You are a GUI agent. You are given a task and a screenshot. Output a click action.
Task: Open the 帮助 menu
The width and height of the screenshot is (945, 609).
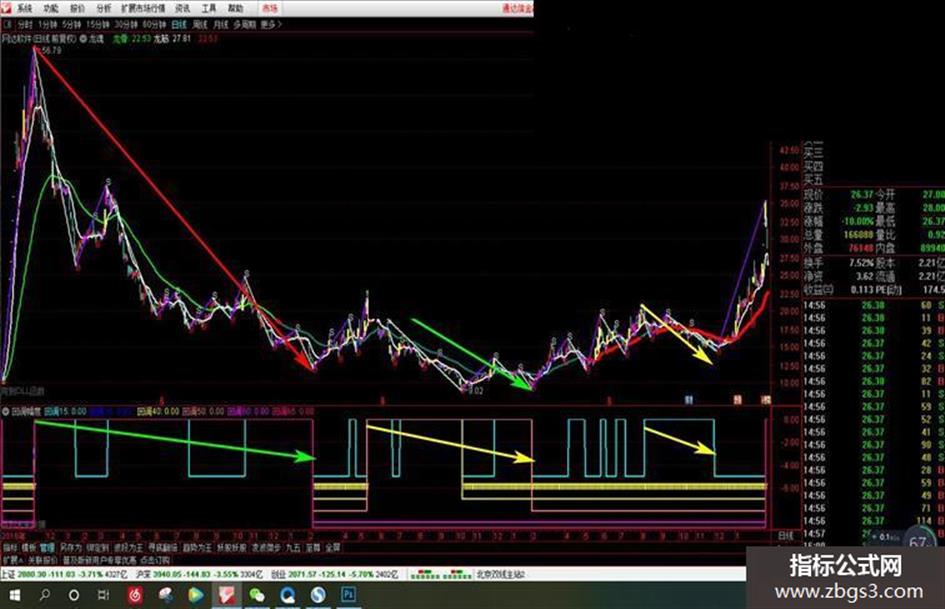[235, 8]
